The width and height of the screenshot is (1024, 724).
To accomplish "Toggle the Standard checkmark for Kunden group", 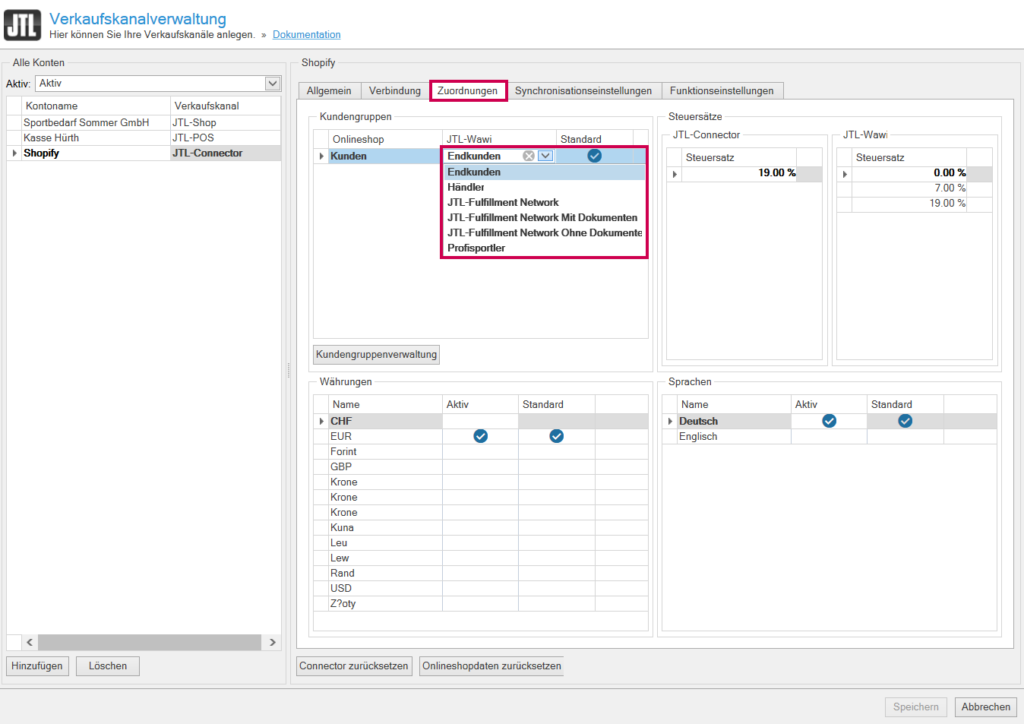I will [595, 155].
